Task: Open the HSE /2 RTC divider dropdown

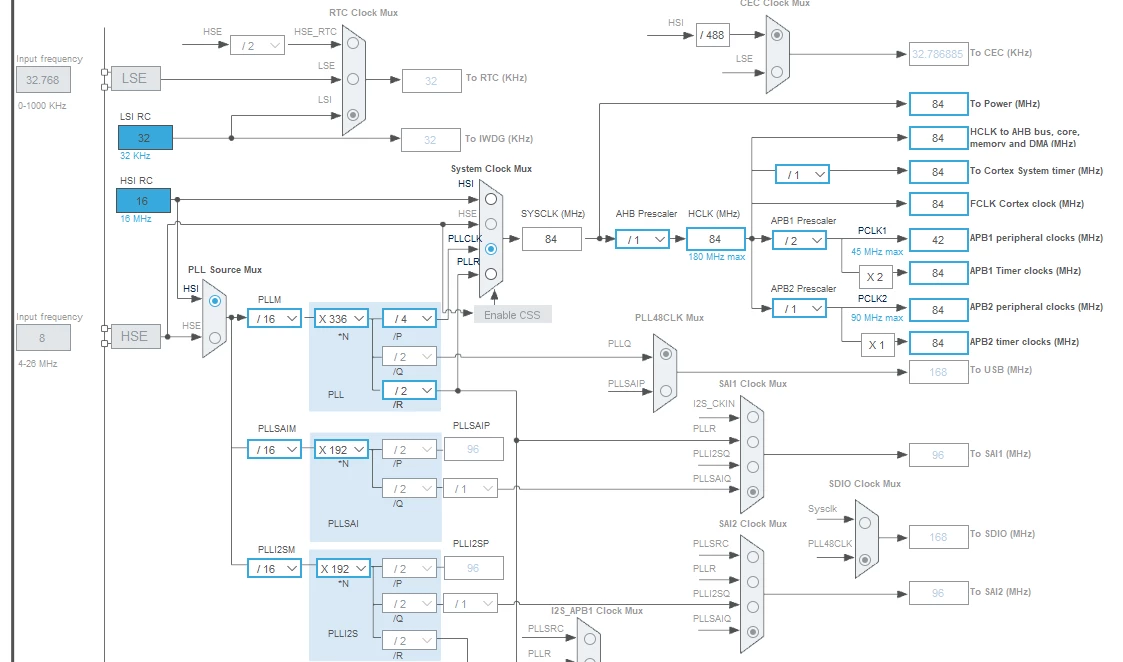Action: [x=257, y=45]
